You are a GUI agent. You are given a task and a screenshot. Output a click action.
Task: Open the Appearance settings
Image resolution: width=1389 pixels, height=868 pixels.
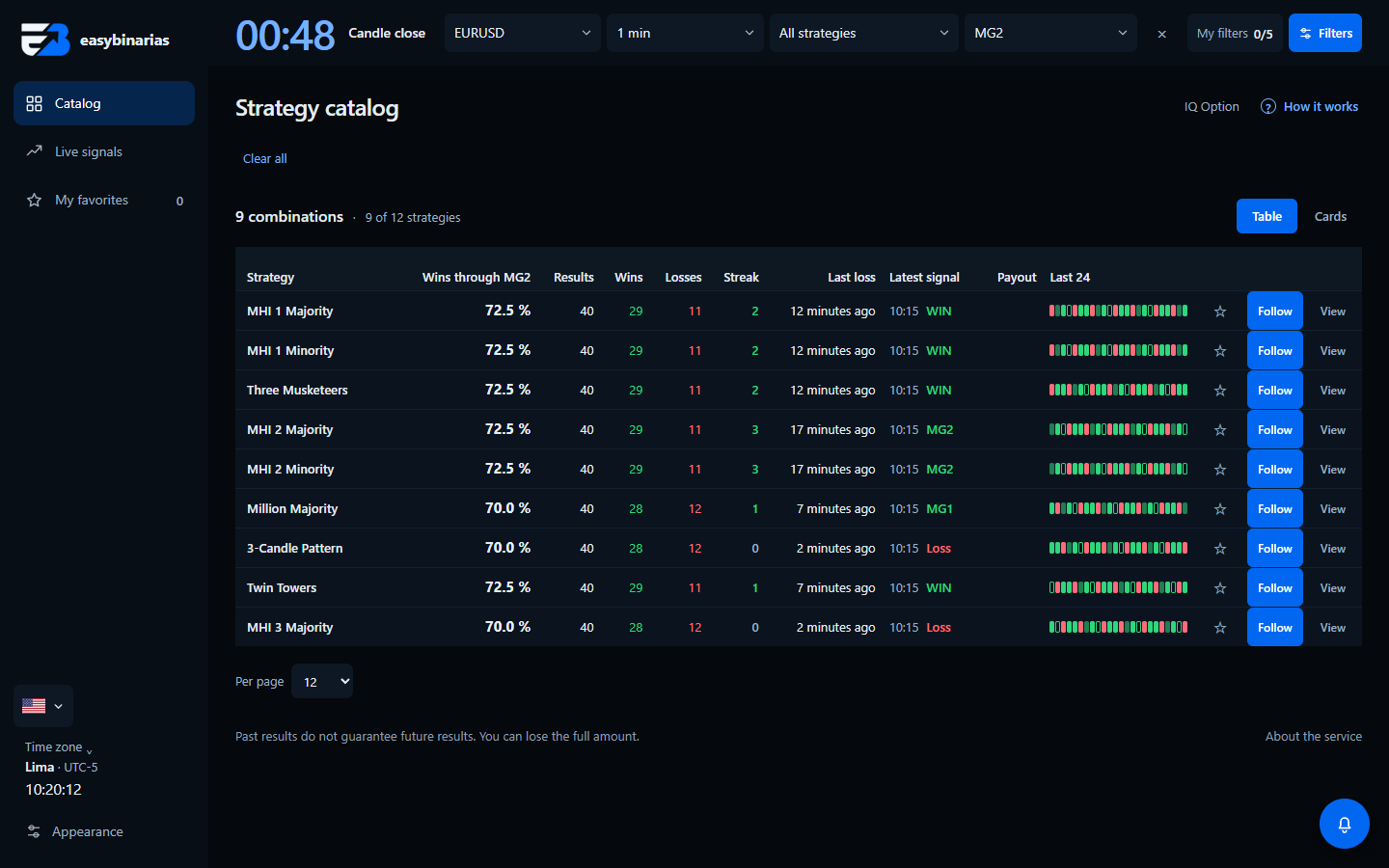(75, 831)
